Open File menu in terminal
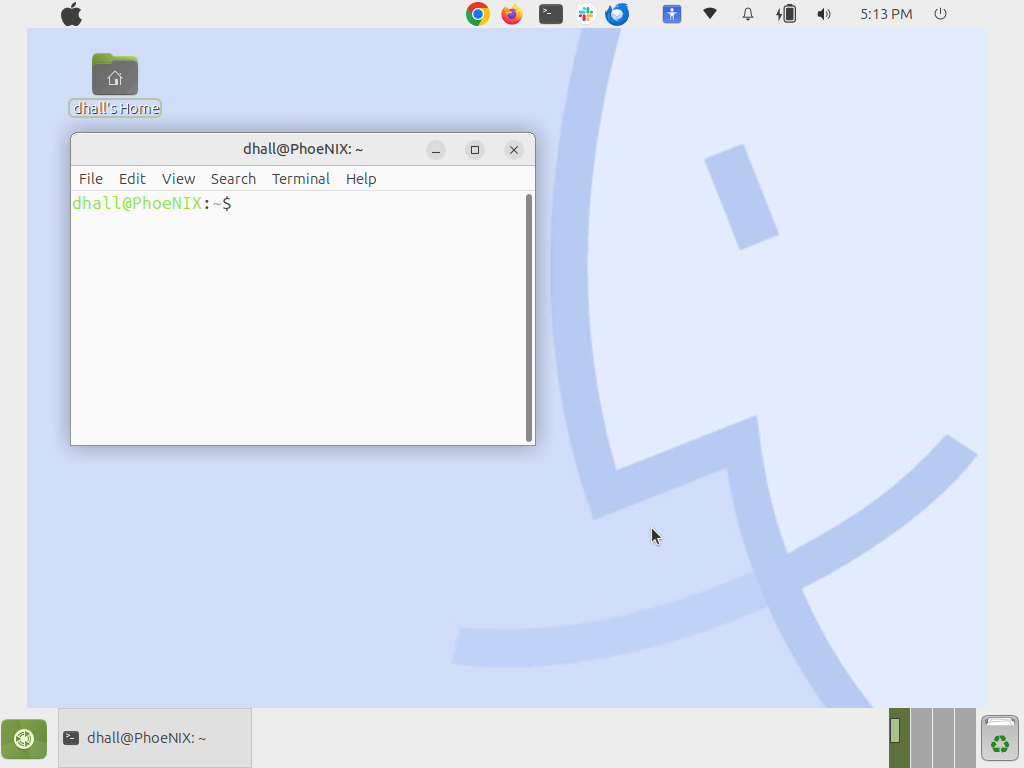This screenshot has width=1024, height=768. [91, 179]
